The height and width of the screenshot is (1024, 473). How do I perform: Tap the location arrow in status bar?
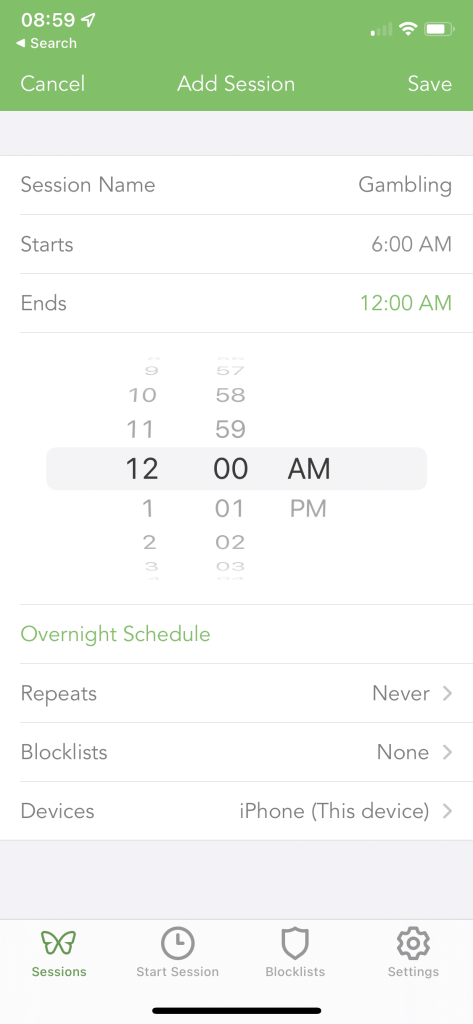[x=88, y=20]
